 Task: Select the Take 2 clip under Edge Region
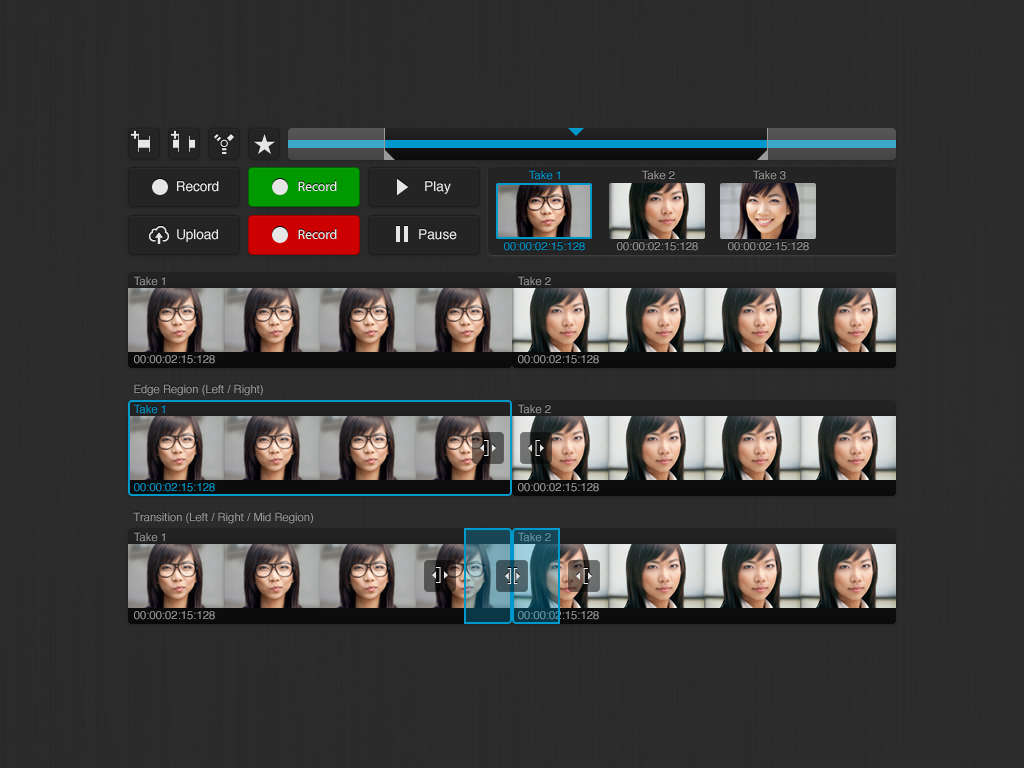point(704,448)
